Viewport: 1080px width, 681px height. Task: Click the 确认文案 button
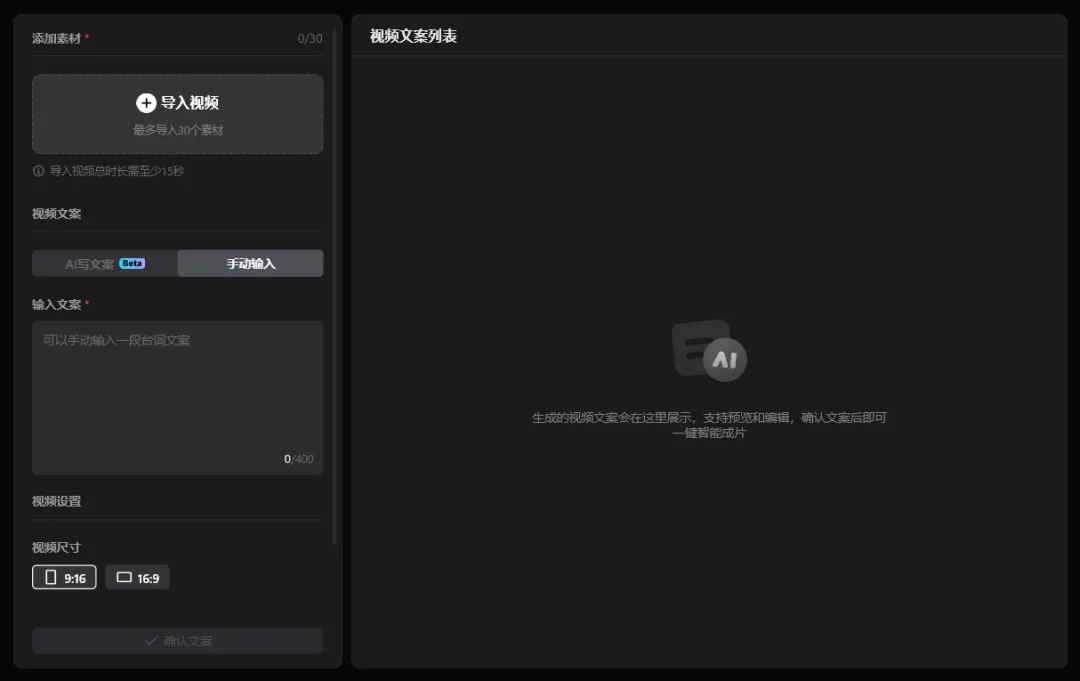(x=178, y=641)
